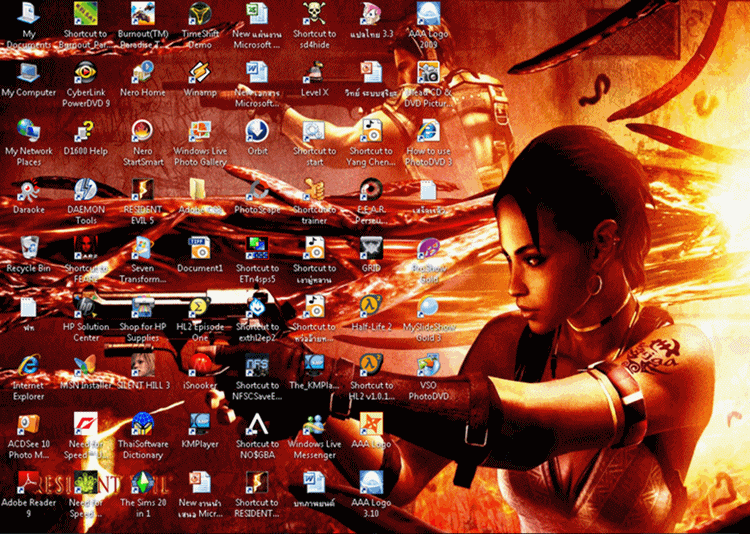
Task: Open the Adobe folder icon beside RESIDENT EVIL 5
Action: [x=200, y=189]
